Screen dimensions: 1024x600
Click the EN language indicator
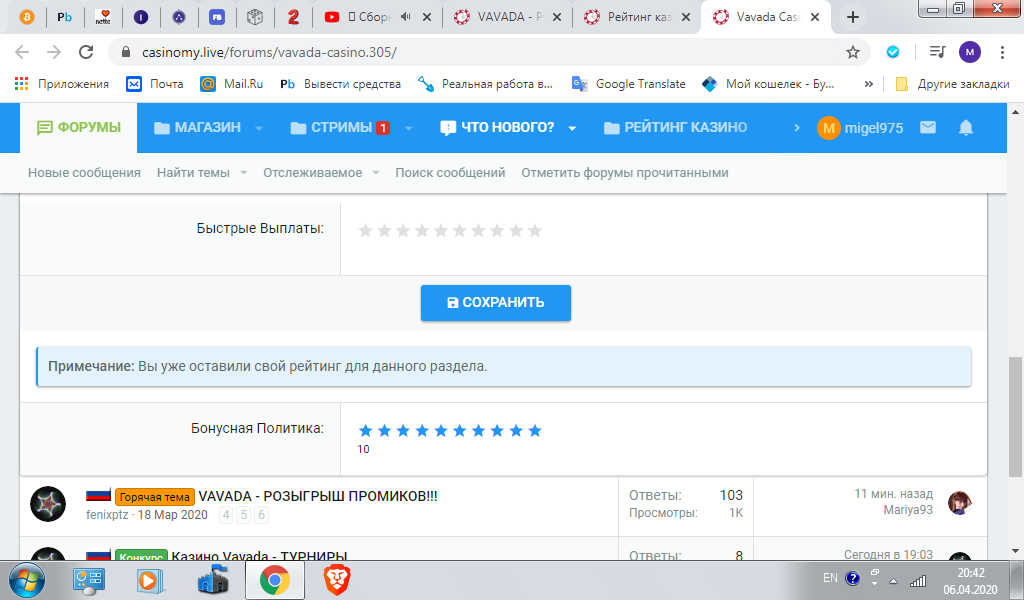tap(830, 578)
